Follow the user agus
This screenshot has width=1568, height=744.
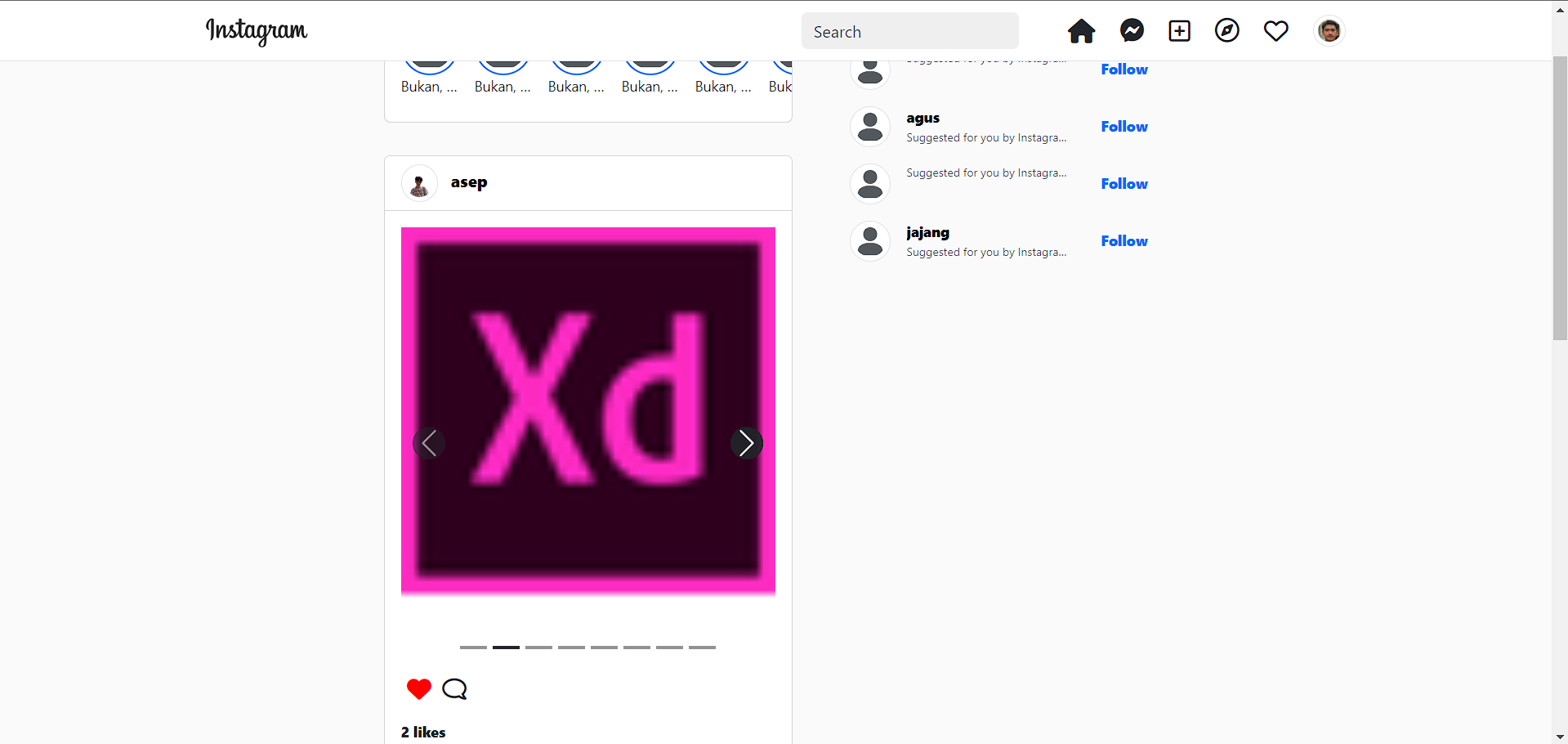tap(1124, 127)
